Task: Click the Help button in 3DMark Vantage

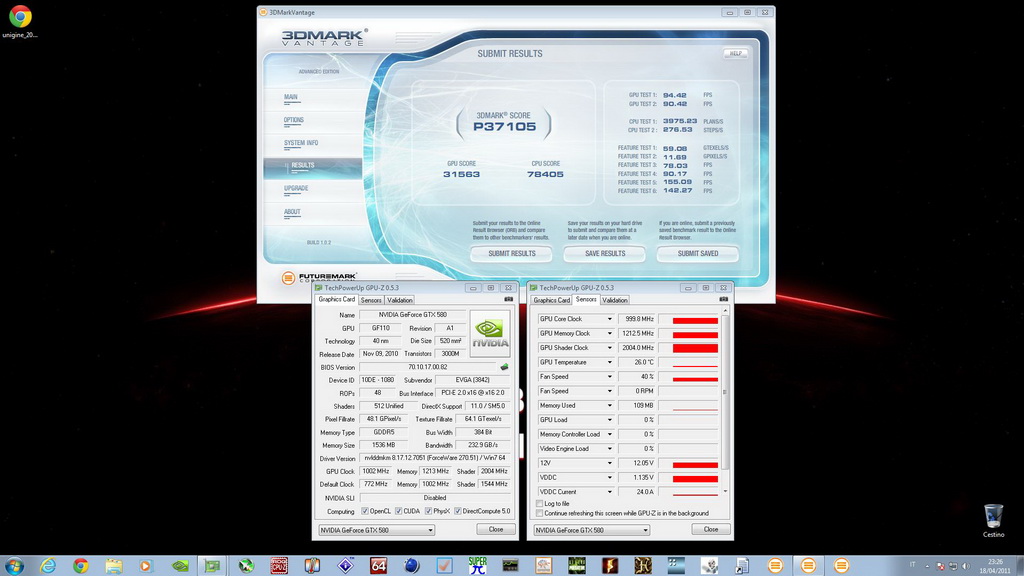Action: (x=735, y=54)
